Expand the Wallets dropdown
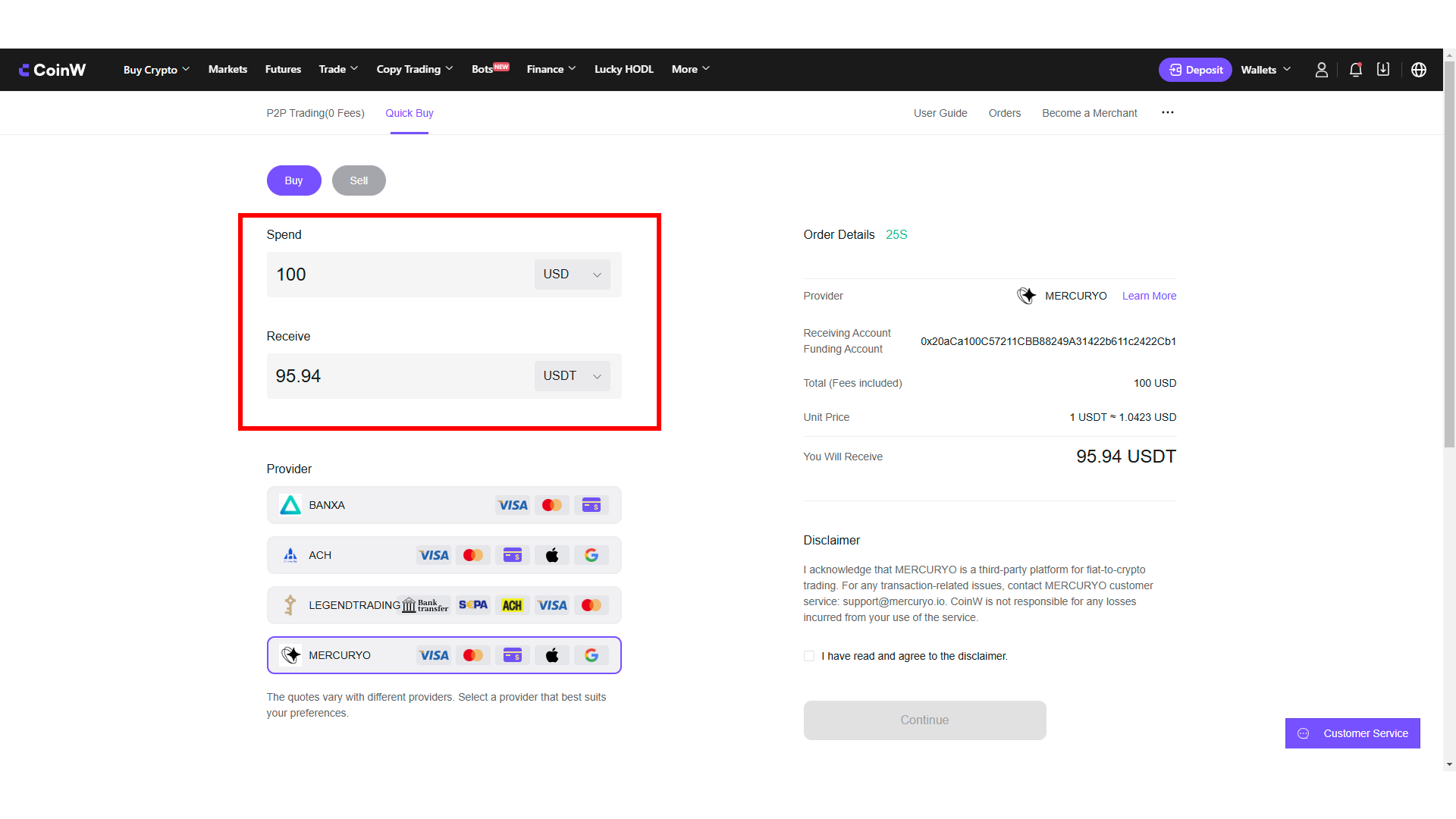 pos(1266,70)
